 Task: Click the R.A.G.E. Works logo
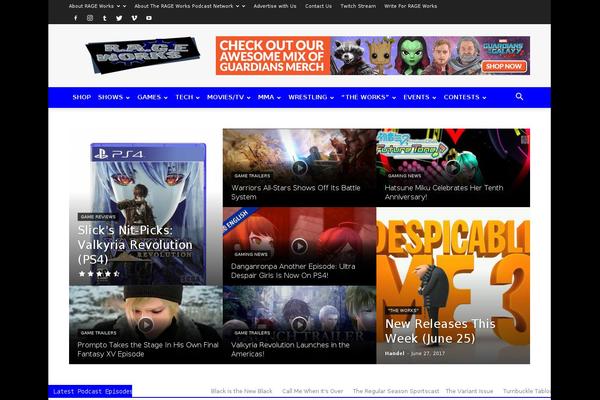coord(142,55)
